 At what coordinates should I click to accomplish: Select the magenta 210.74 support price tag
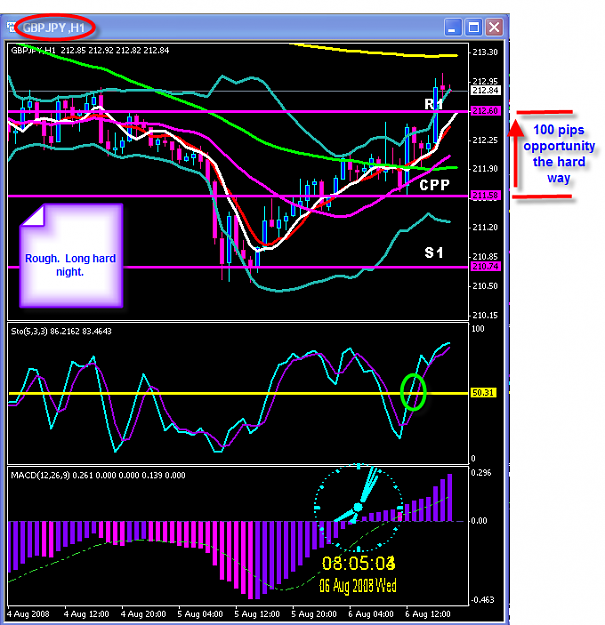click(x=485, y=266)
